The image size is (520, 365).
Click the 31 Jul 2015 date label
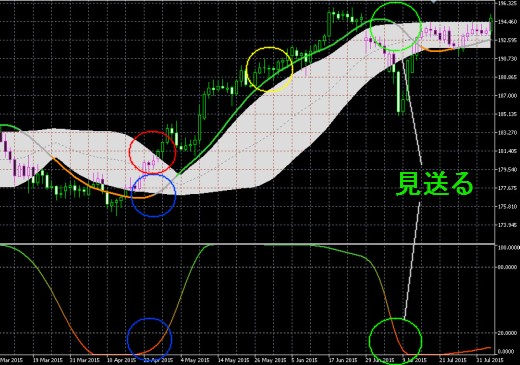coord(490,360)
